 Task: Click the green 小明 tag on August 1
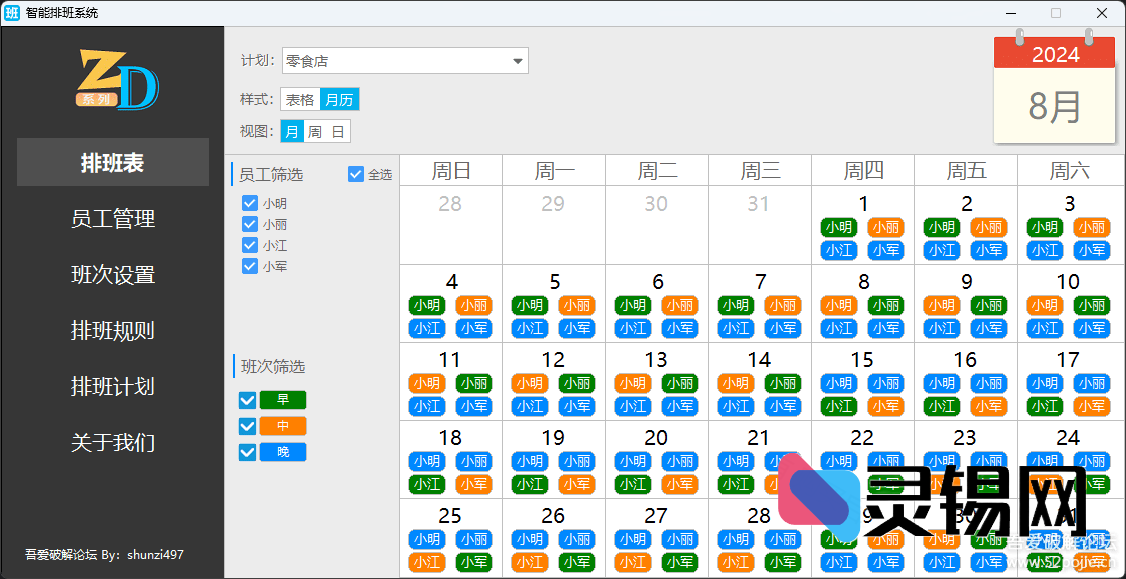(840, 227)
